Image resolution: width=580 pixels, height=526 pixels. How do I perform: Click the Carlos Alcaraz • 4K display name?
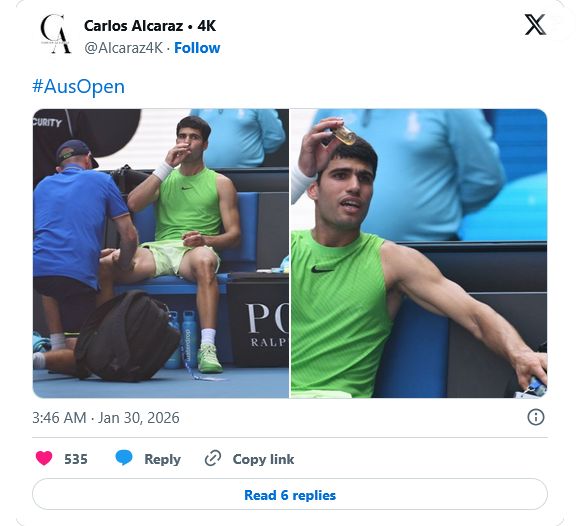(150, 26)
